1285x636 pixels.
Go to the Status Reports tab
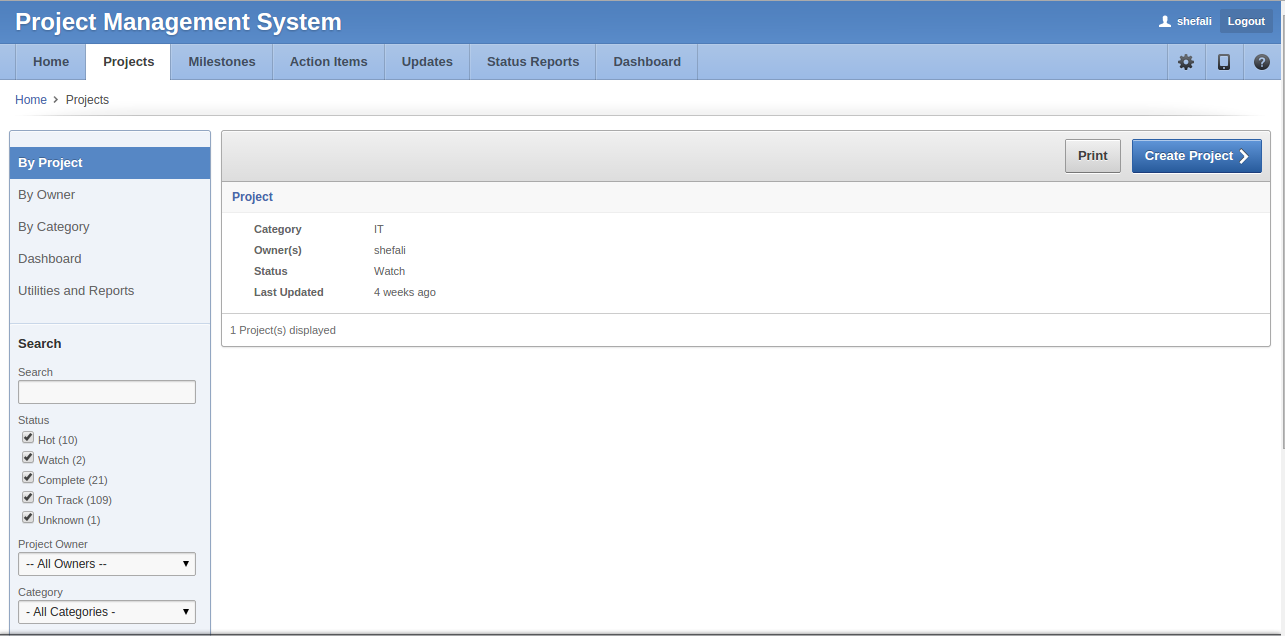coord(533,62)
